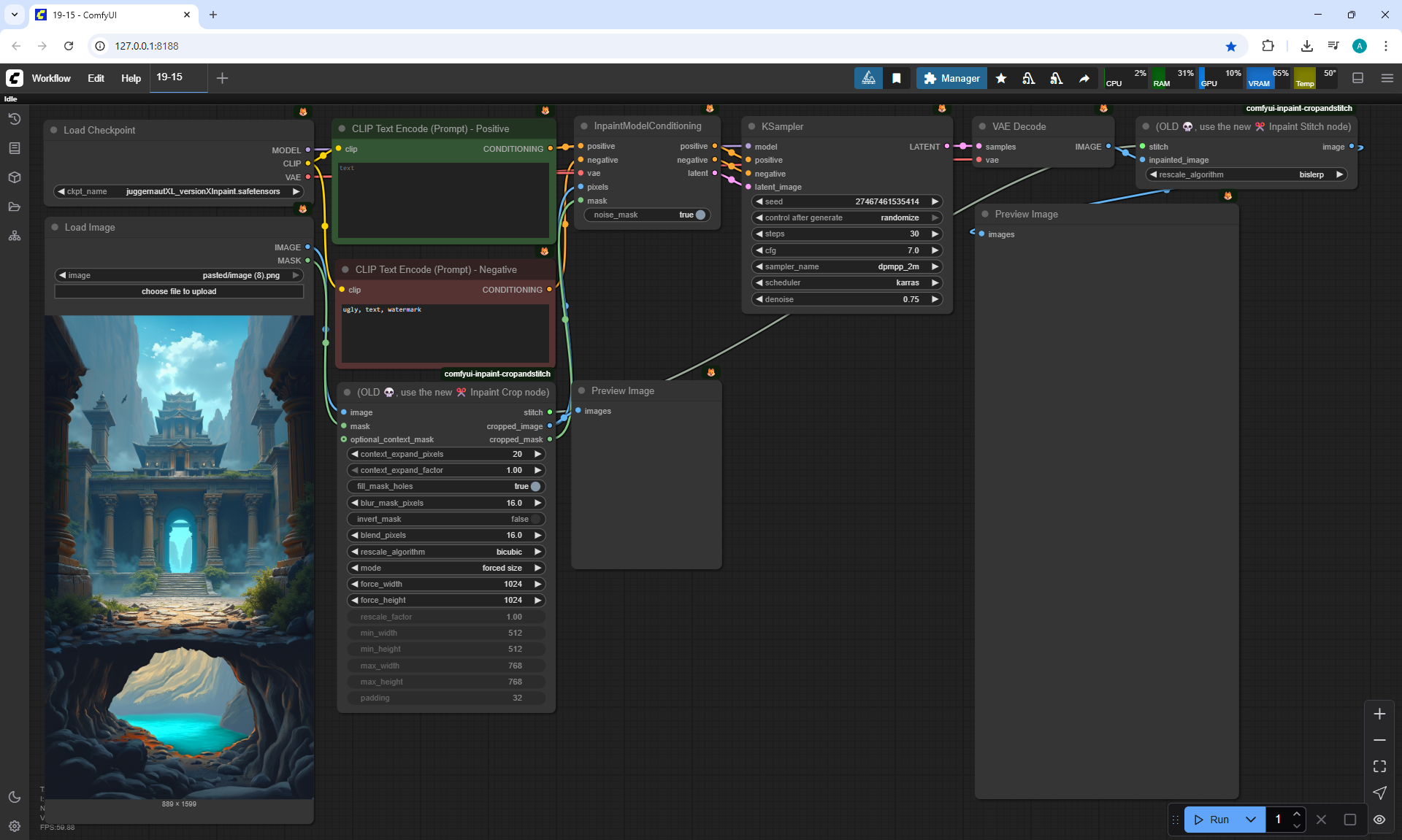Click choose file to upload

(179, 291)
